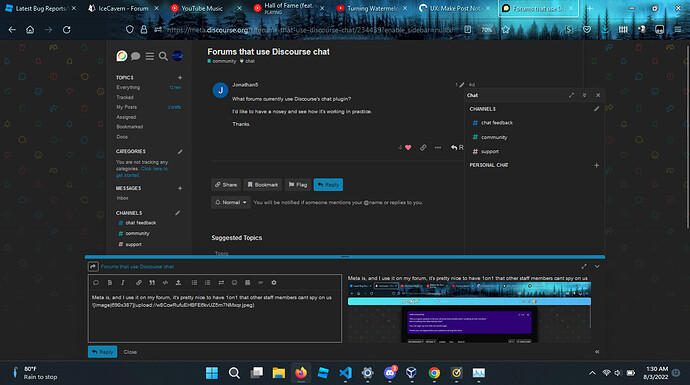Create new message with Messages plus icon
The image size is (690, 385).
coord(180,188)
